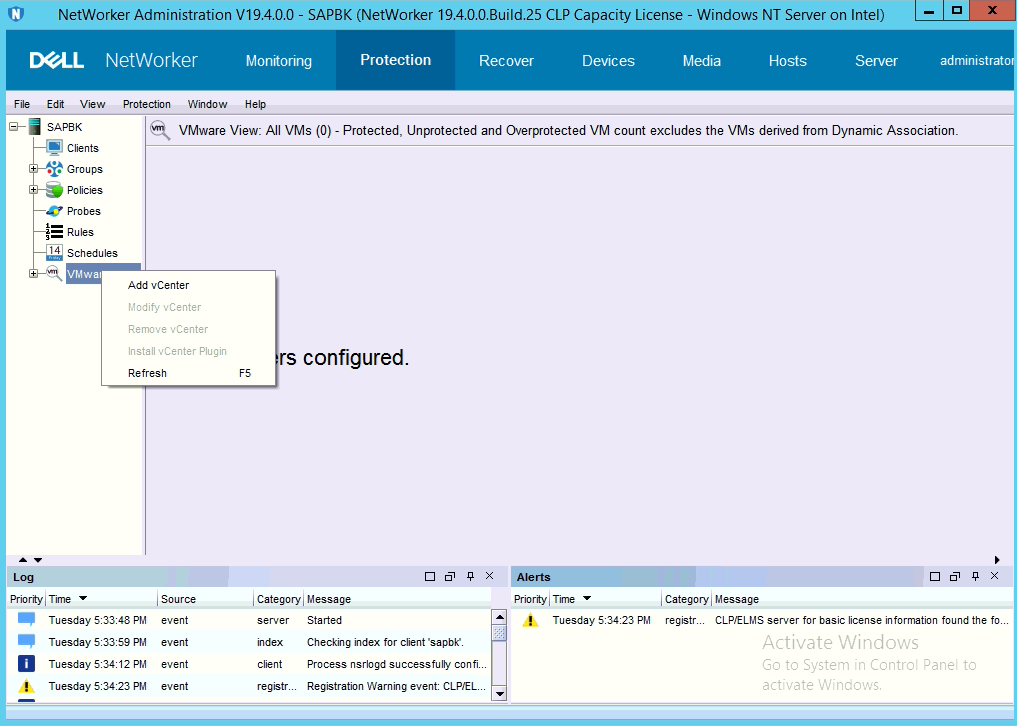Switch to the Monitoring tab
Image resolution: width=1017 pixels, height=726 pixels.
[x=278, y=61]
